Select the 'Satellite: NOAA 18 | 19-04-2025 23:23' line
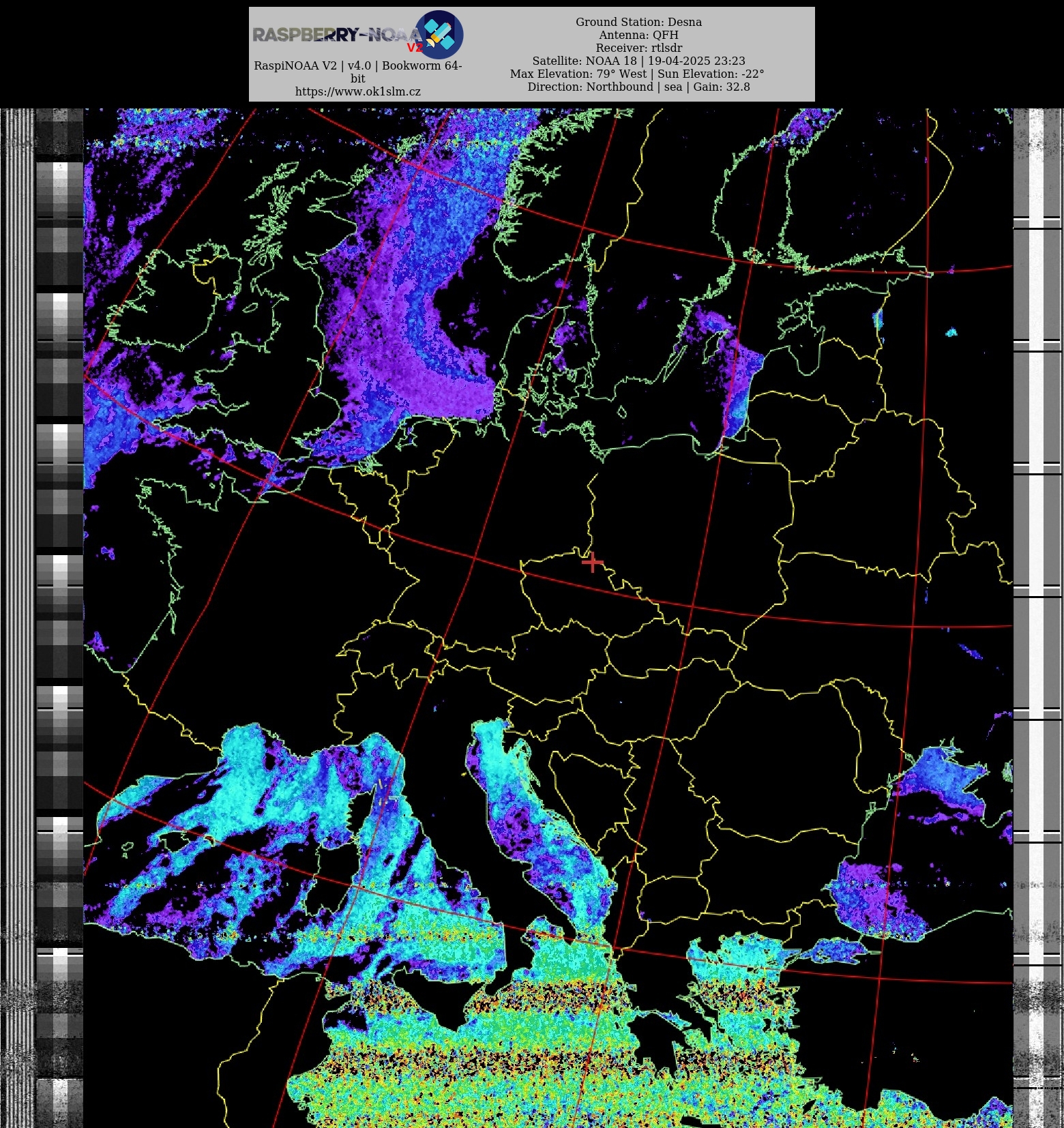The height and width of the screenshot is (1128, 1064). (x=638, y=61)
